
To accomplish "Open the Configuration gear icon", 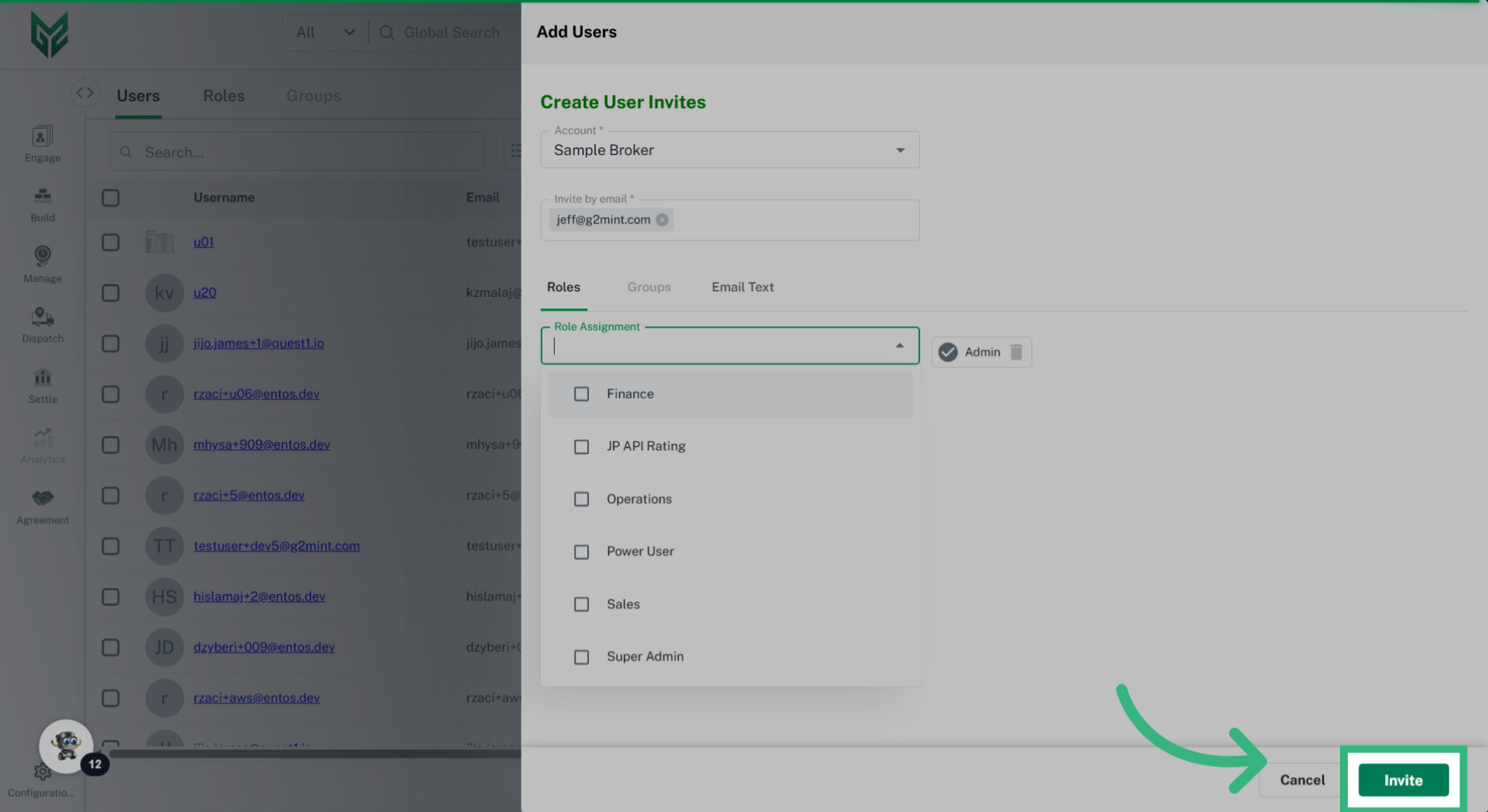I will pos(42,772).
